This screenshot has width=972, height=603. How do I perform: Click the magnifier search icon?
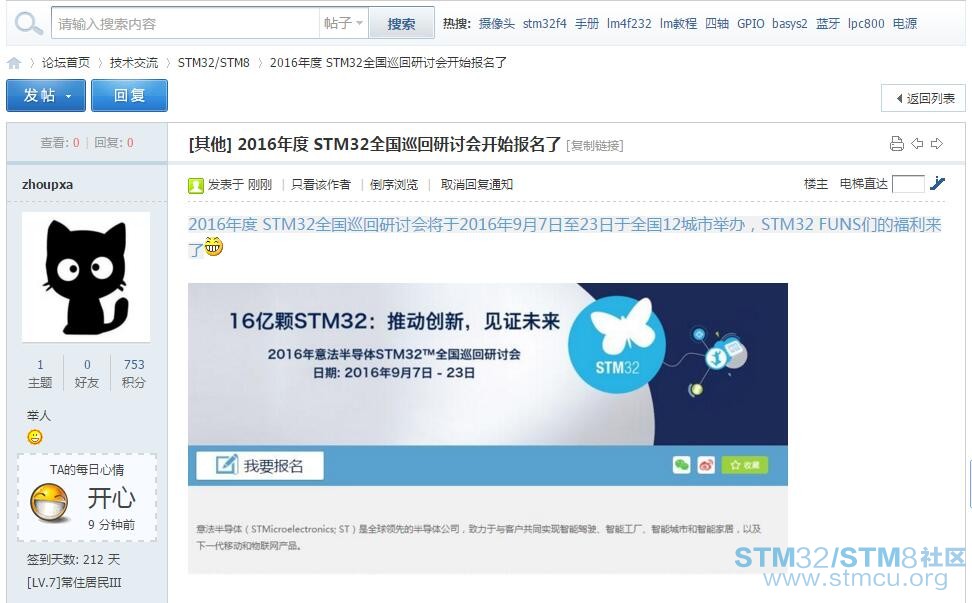pyautogui.click(x=28, y=24)
